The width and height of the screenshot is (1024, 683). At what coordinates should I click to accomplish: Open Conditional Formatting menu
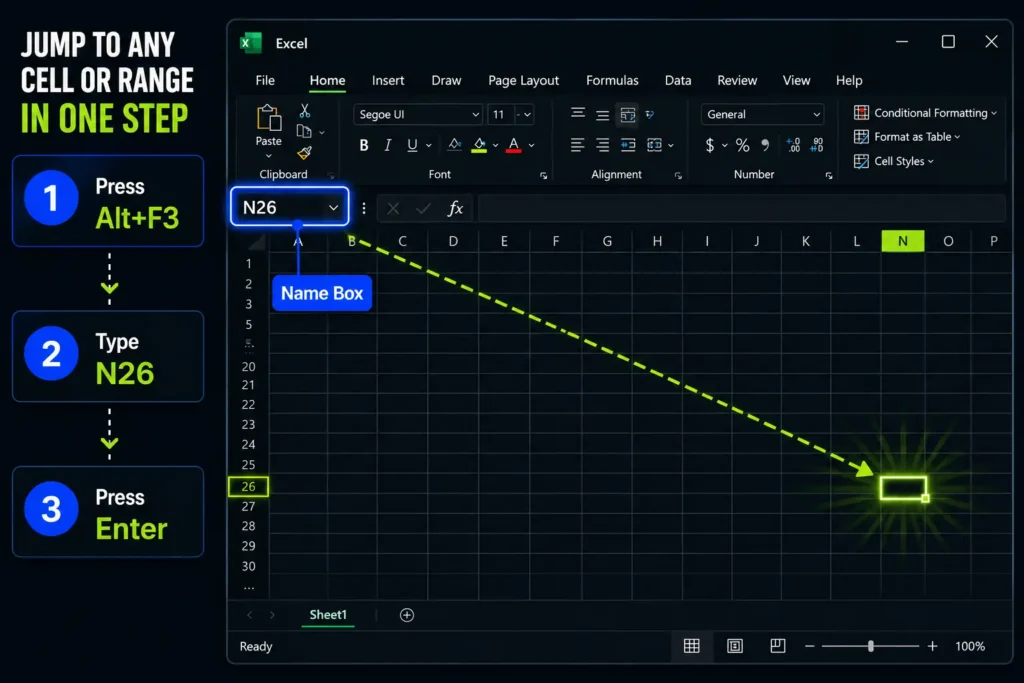pyautogui.click(x=925, y=113)
